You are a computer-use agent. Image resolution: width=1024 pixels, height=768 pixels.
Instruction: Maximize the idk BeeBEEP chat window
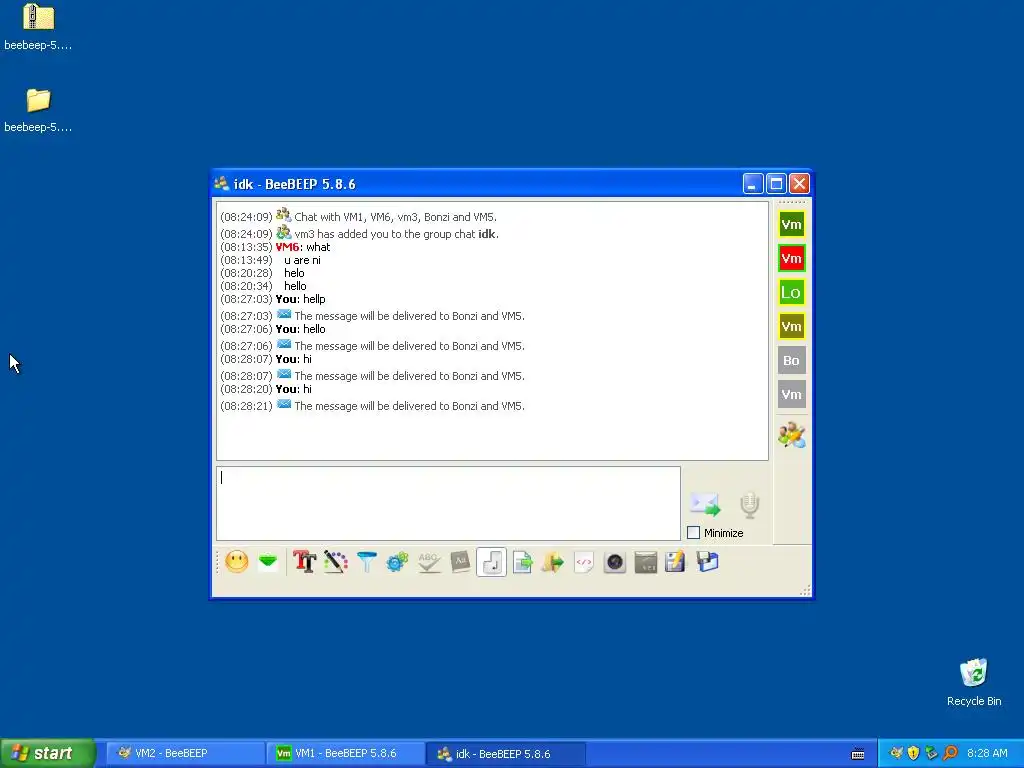pyautogui.click(x=776, y=184)
